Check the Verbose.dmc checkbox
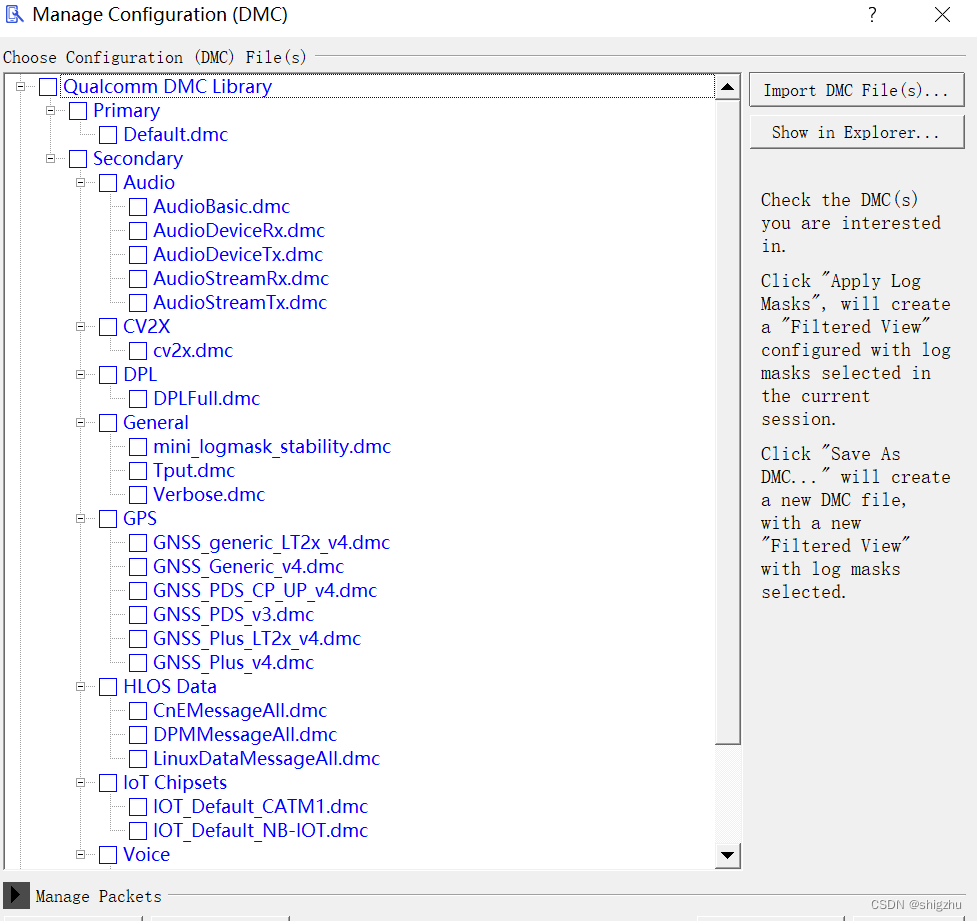The height and width of the screenshot is (921, 977). [138, 495]
